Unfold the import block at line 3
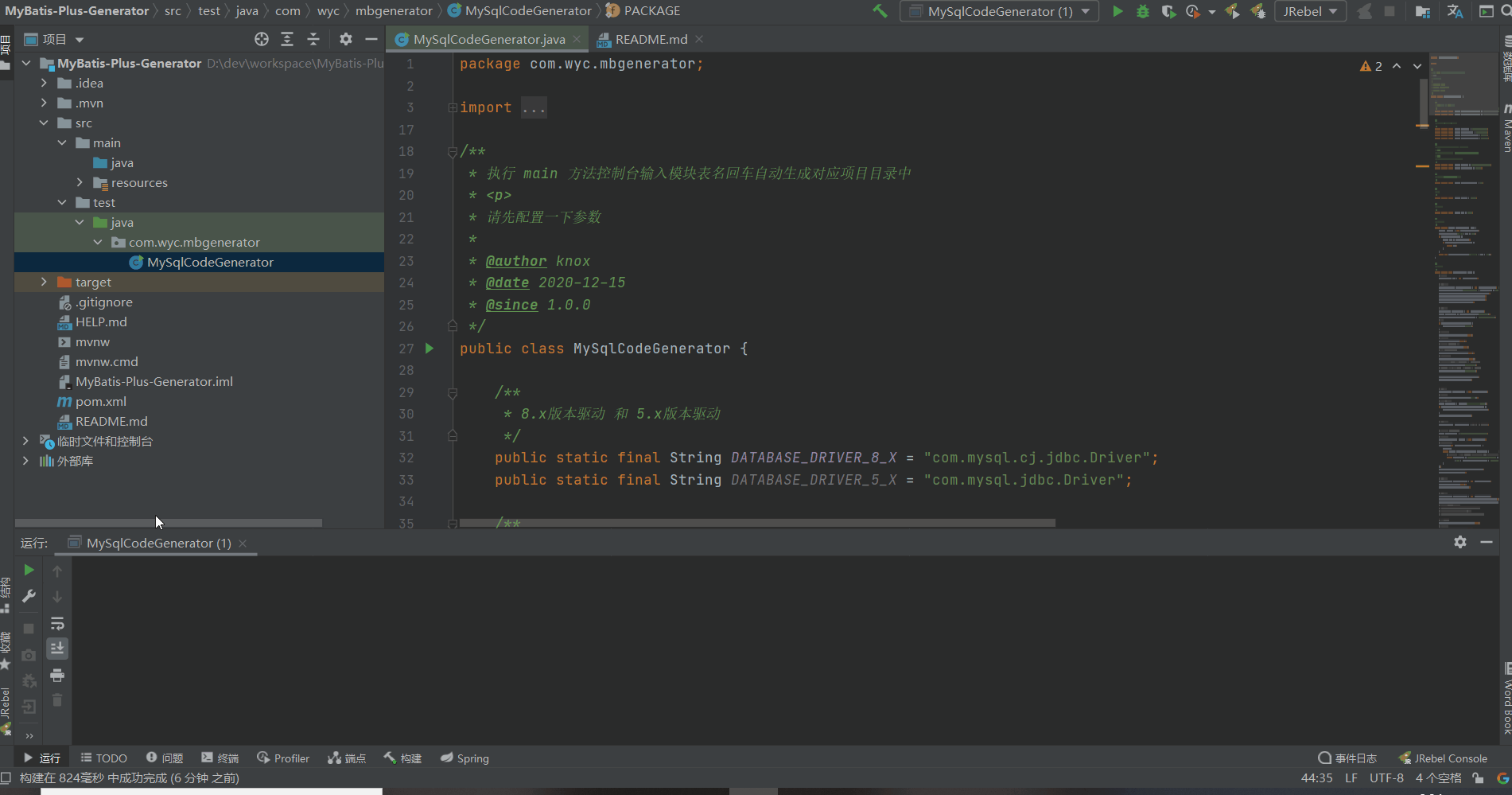1512x795 pixels. [x=453, y=107]
